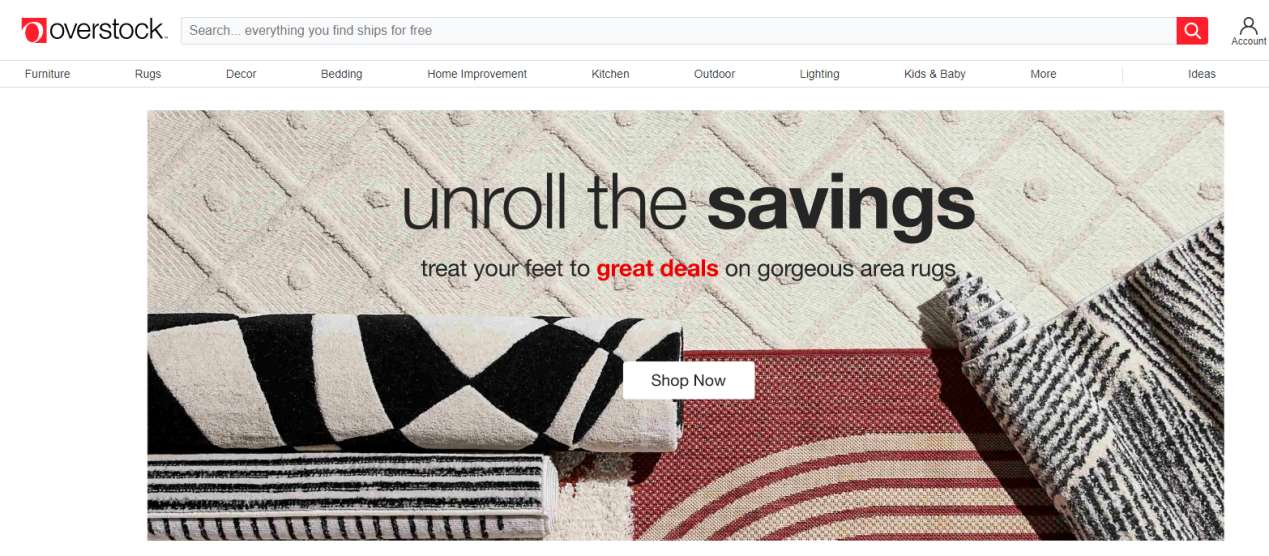Open the Ideas link
Screen dimensions: 1269x556
pos(1202,74)
